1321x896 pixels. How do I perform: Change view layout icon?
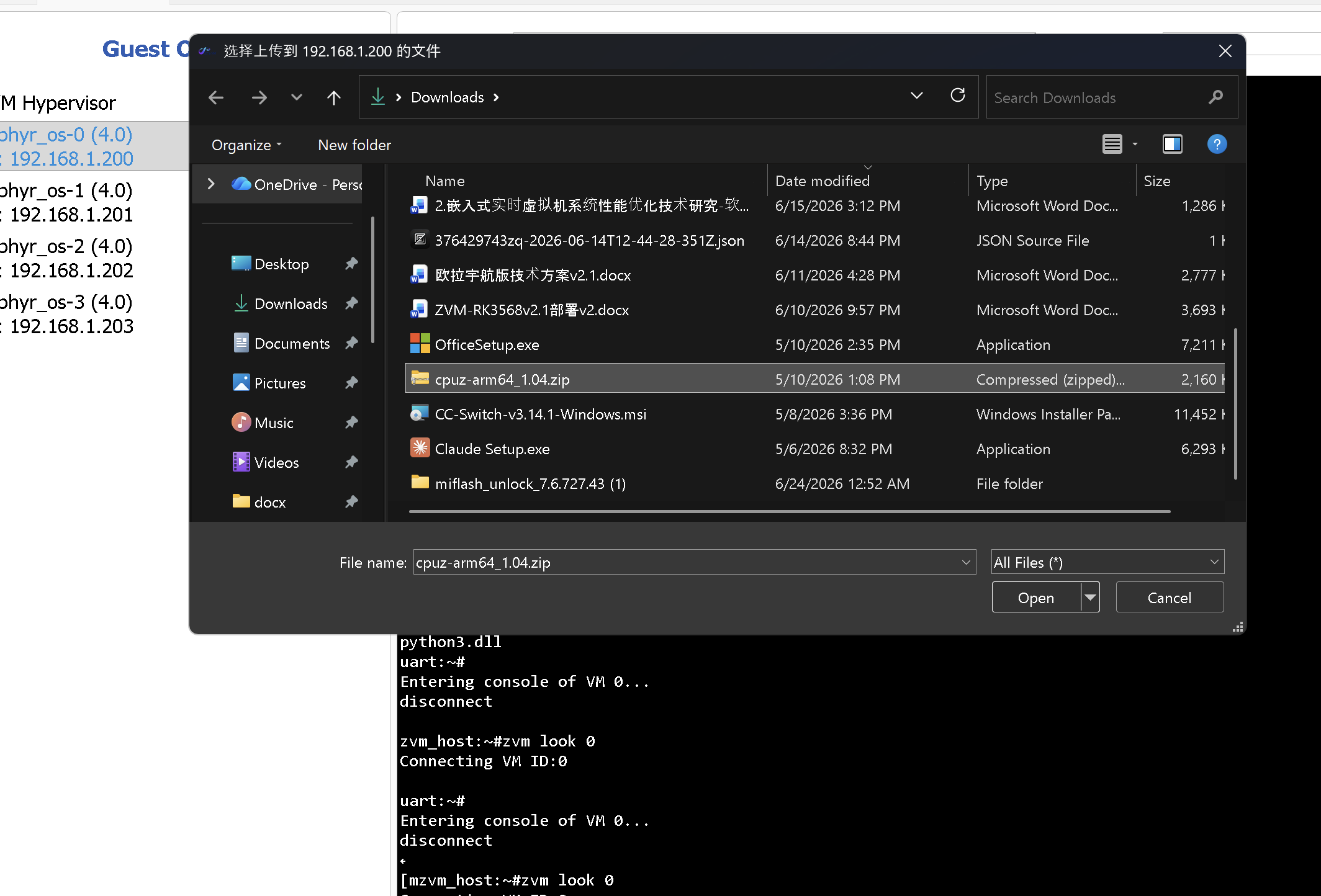[1112, 145]
